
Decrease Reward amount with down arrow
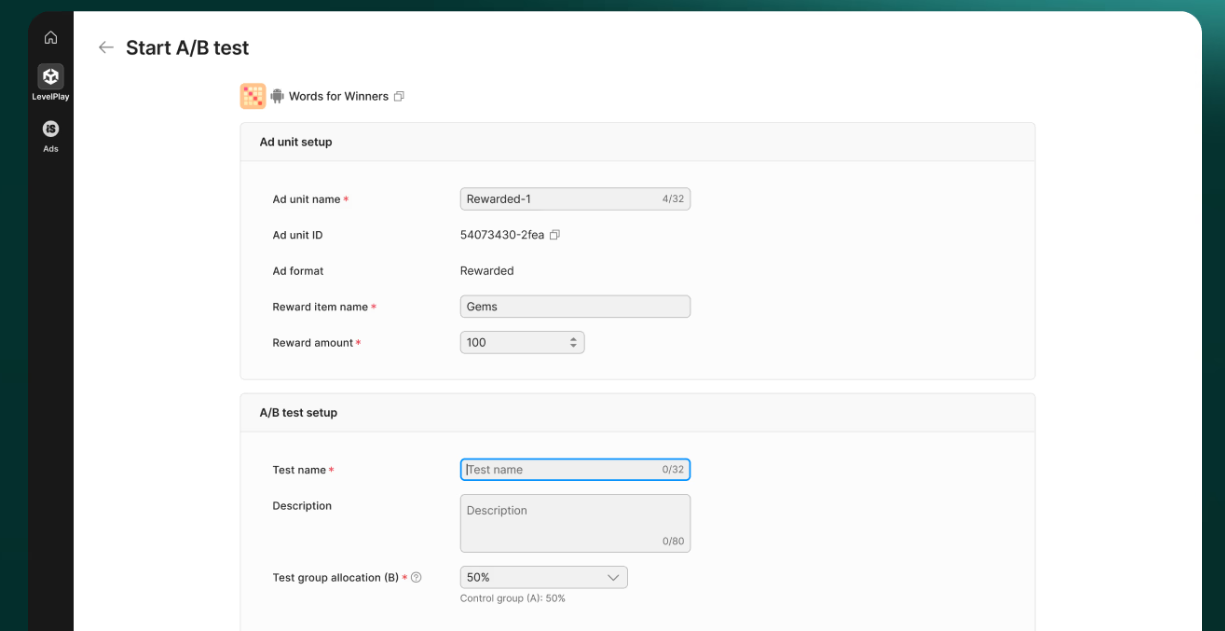pos(573,346)
